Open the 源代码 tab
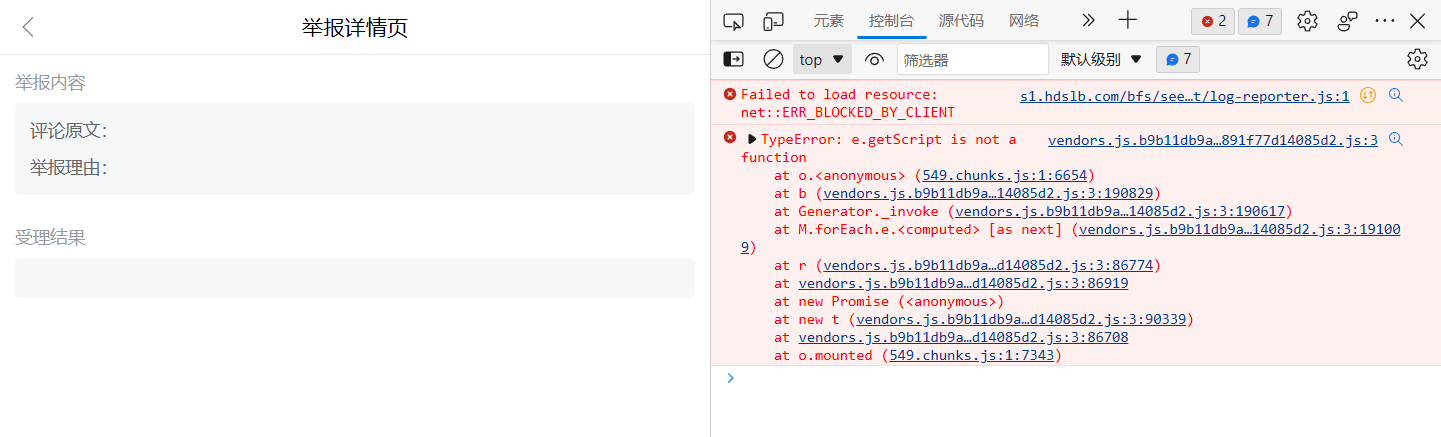Image resolution: width=1441 pixels, height=437 pixels. (961, 20)
